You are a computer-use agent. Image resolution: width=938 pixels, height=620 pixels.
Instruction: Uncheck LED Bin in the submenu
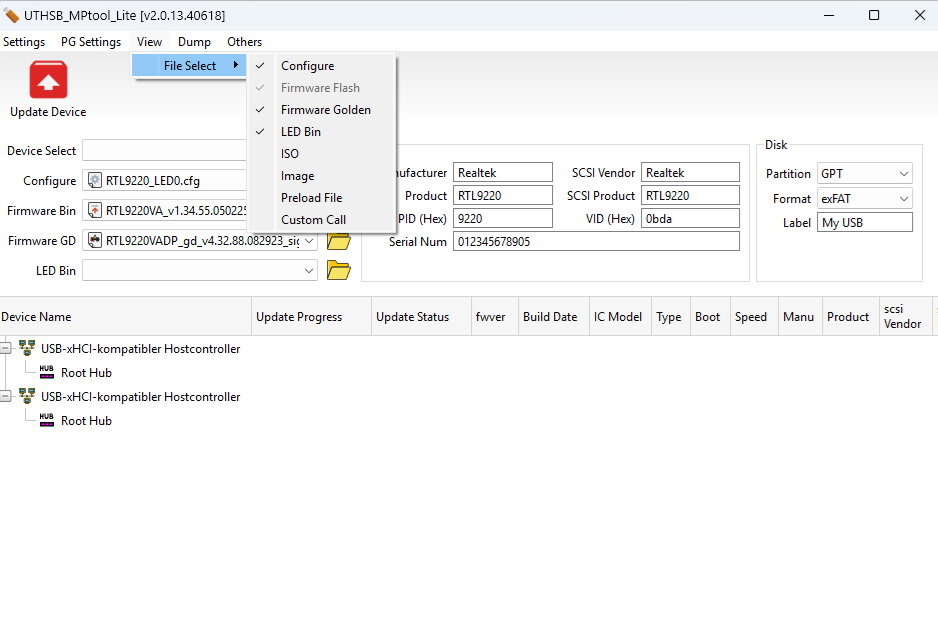click(x=300, y=132)
